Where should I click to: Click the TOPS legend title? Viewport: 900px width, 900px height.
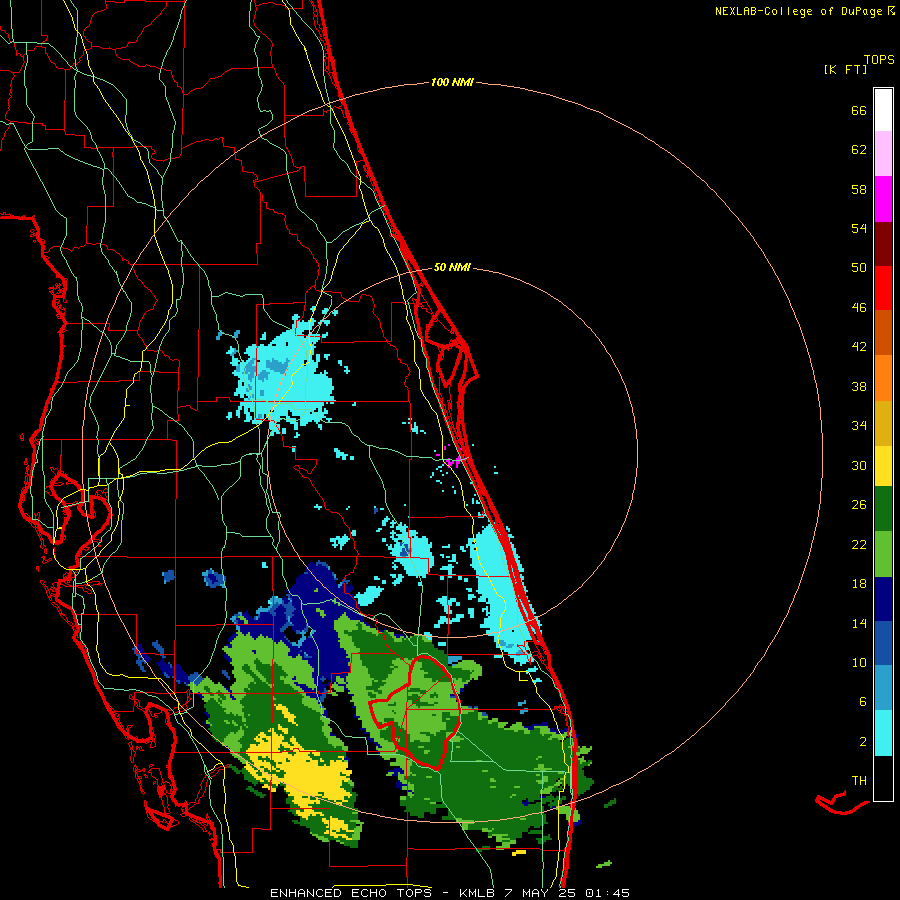coord(879,59)
